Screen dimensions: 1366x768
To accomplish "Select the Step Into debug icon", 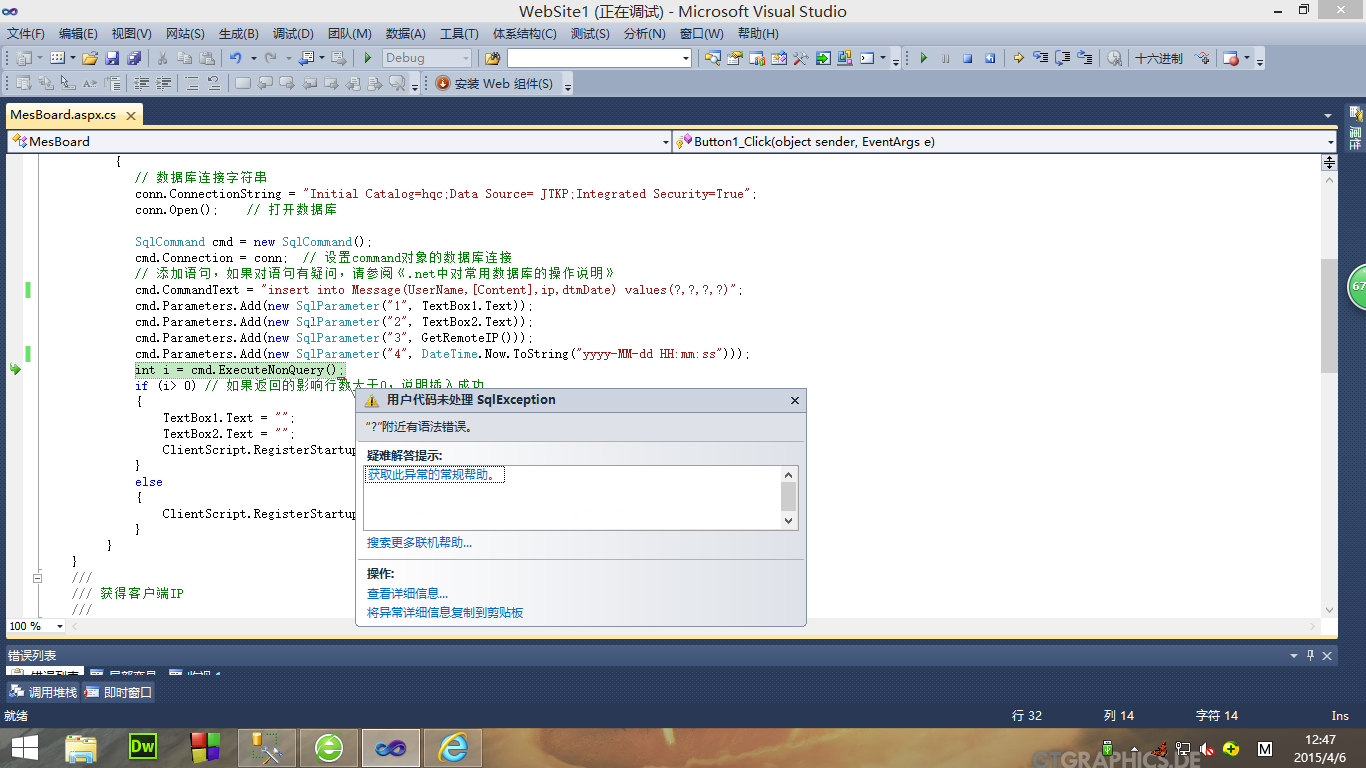I will tap(1041, 58).
